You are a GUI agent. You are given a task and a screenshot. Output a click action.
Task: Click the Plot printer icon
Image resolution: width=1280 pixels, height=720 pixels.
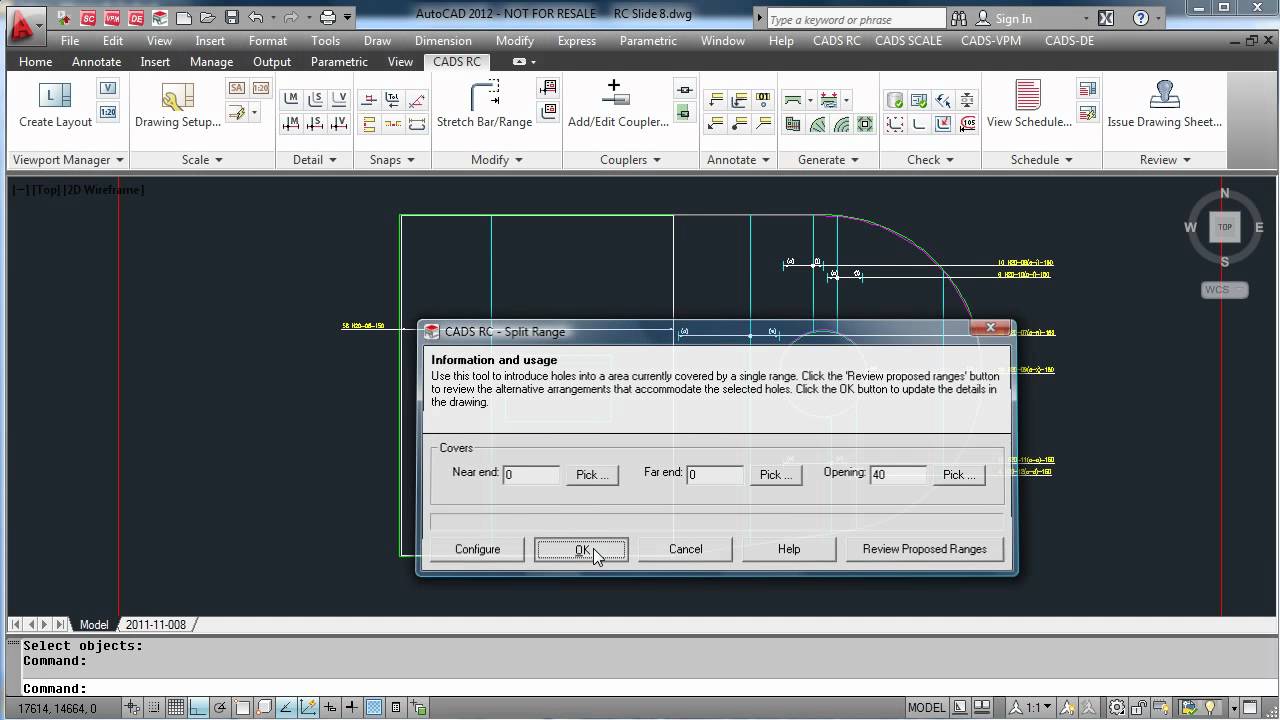click(327, 18)
